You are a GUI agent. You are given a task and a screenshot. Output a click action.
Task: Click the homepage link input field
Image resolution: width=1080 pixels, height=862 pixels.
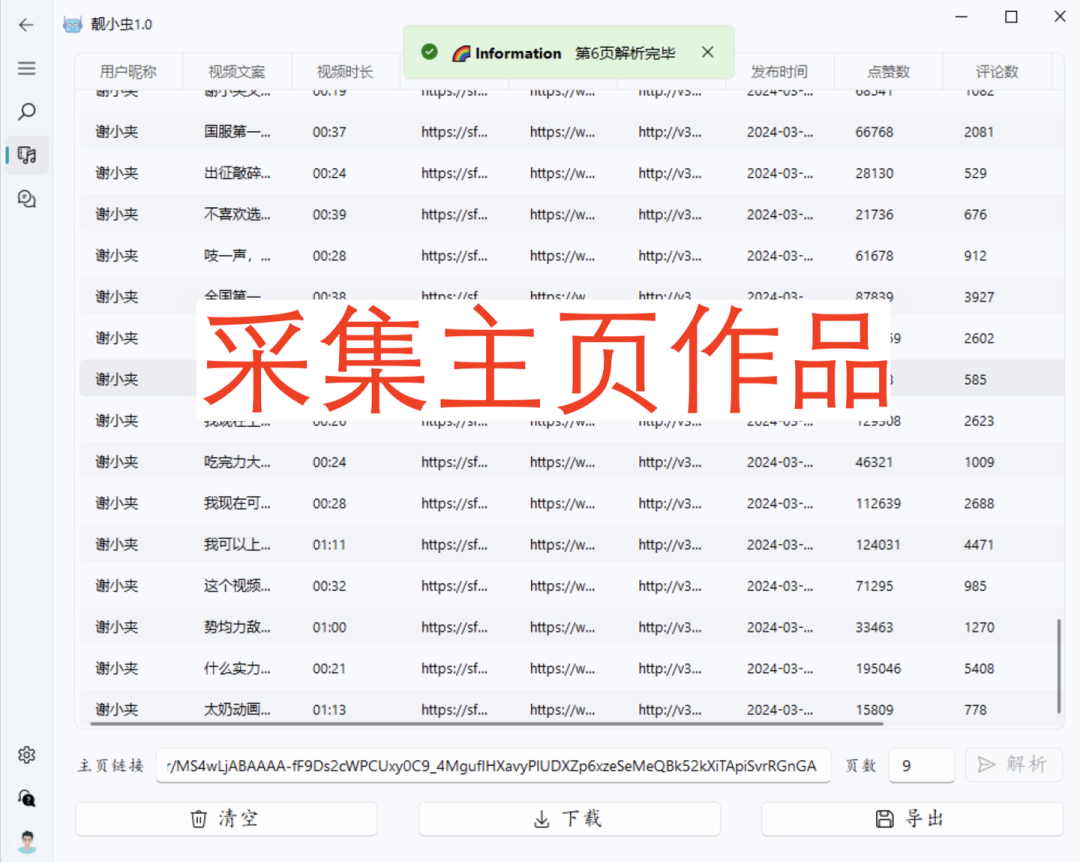pos(495,764)
